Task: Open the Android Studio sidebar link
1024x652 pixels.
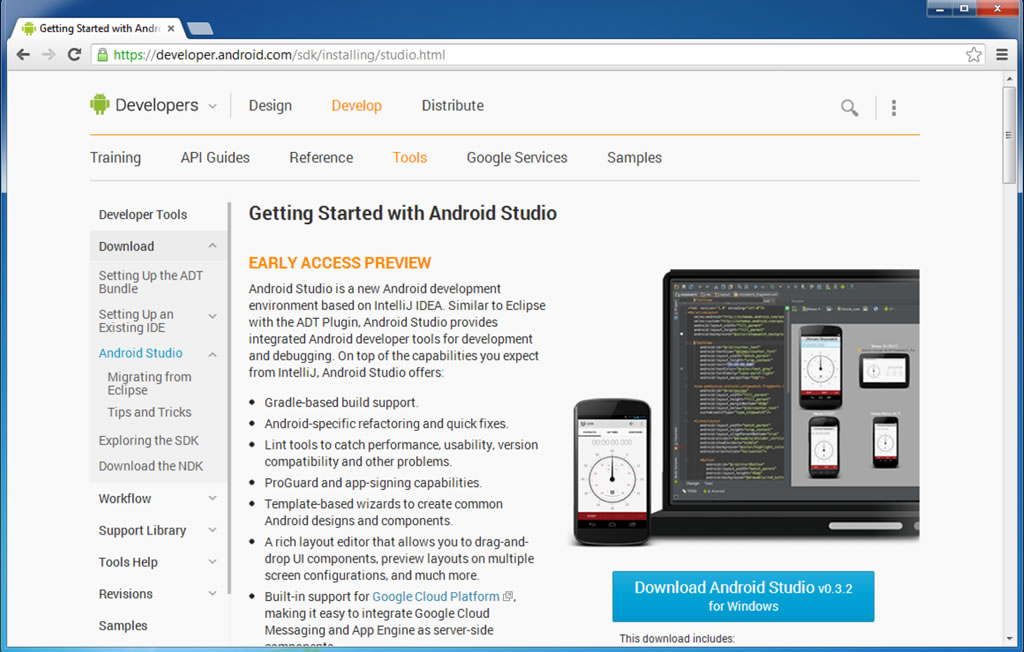Action: click(x=140, y=353)
